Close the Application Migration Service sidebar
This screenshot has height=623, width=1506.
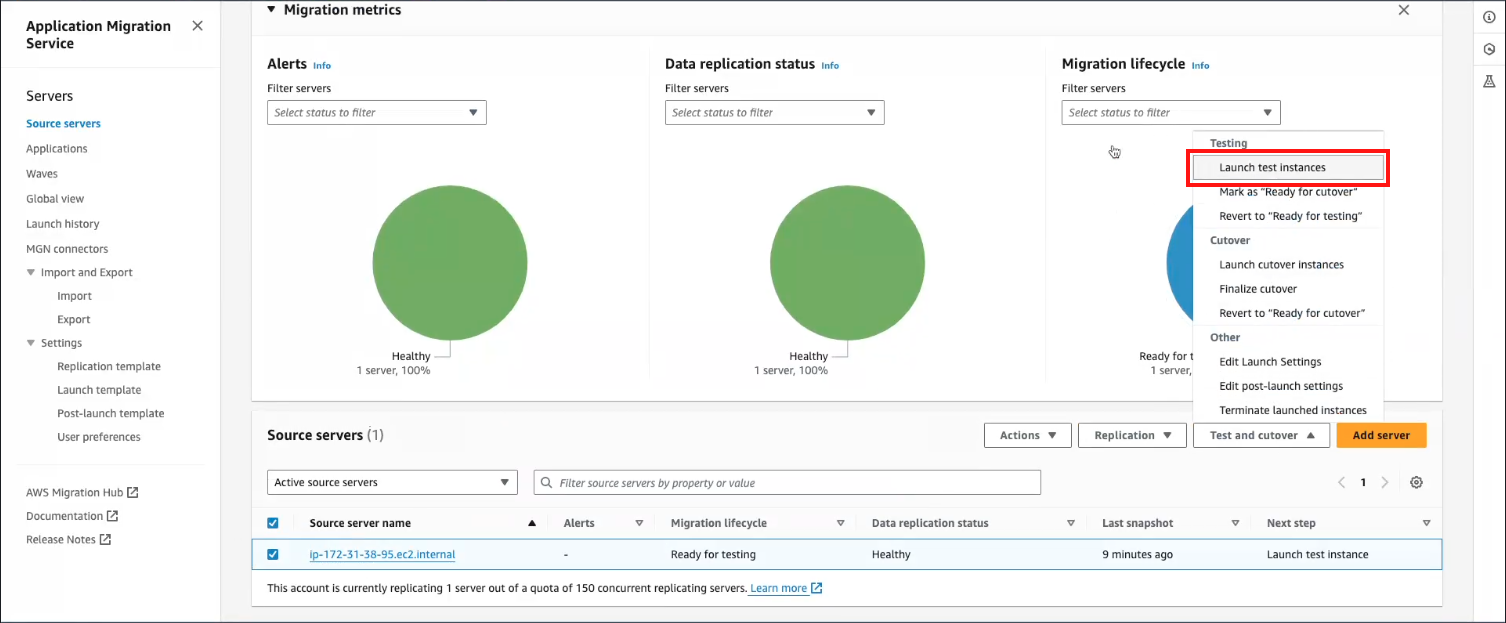click(197, 26)
